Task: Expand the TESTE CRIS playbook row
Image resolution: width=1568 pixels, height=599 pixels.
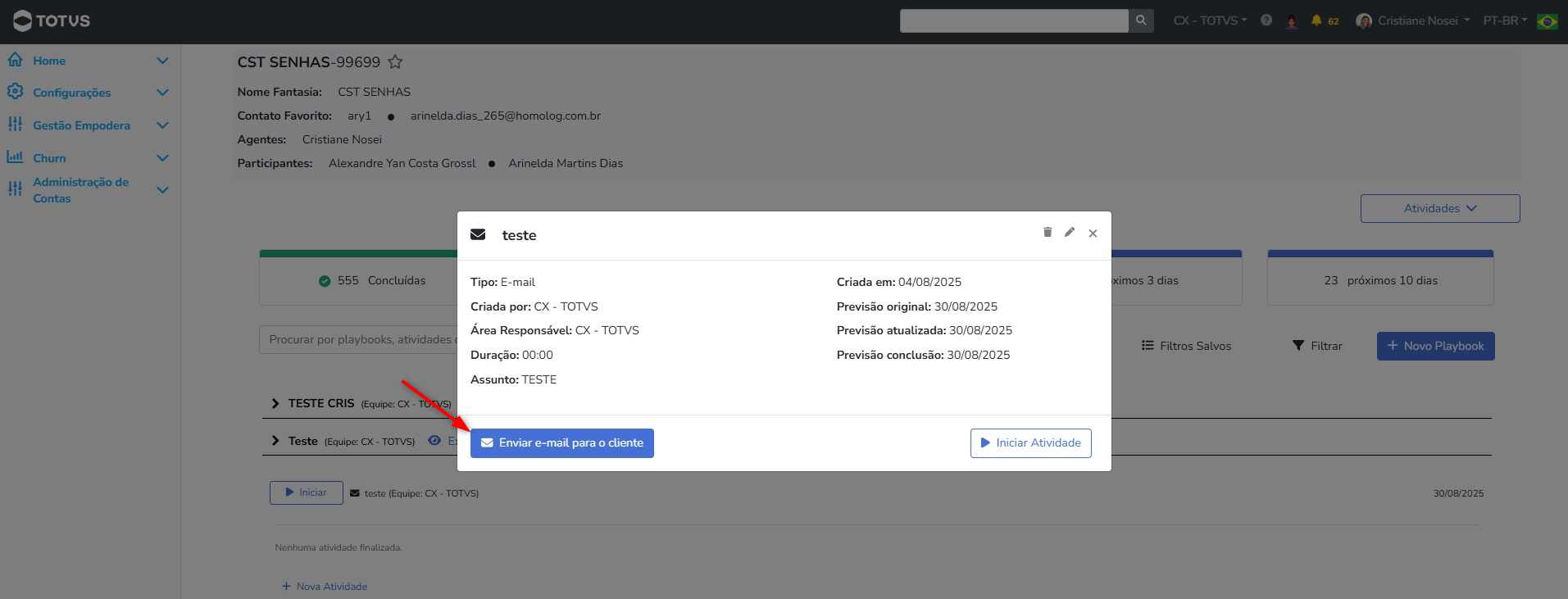Action: (275, 403)
